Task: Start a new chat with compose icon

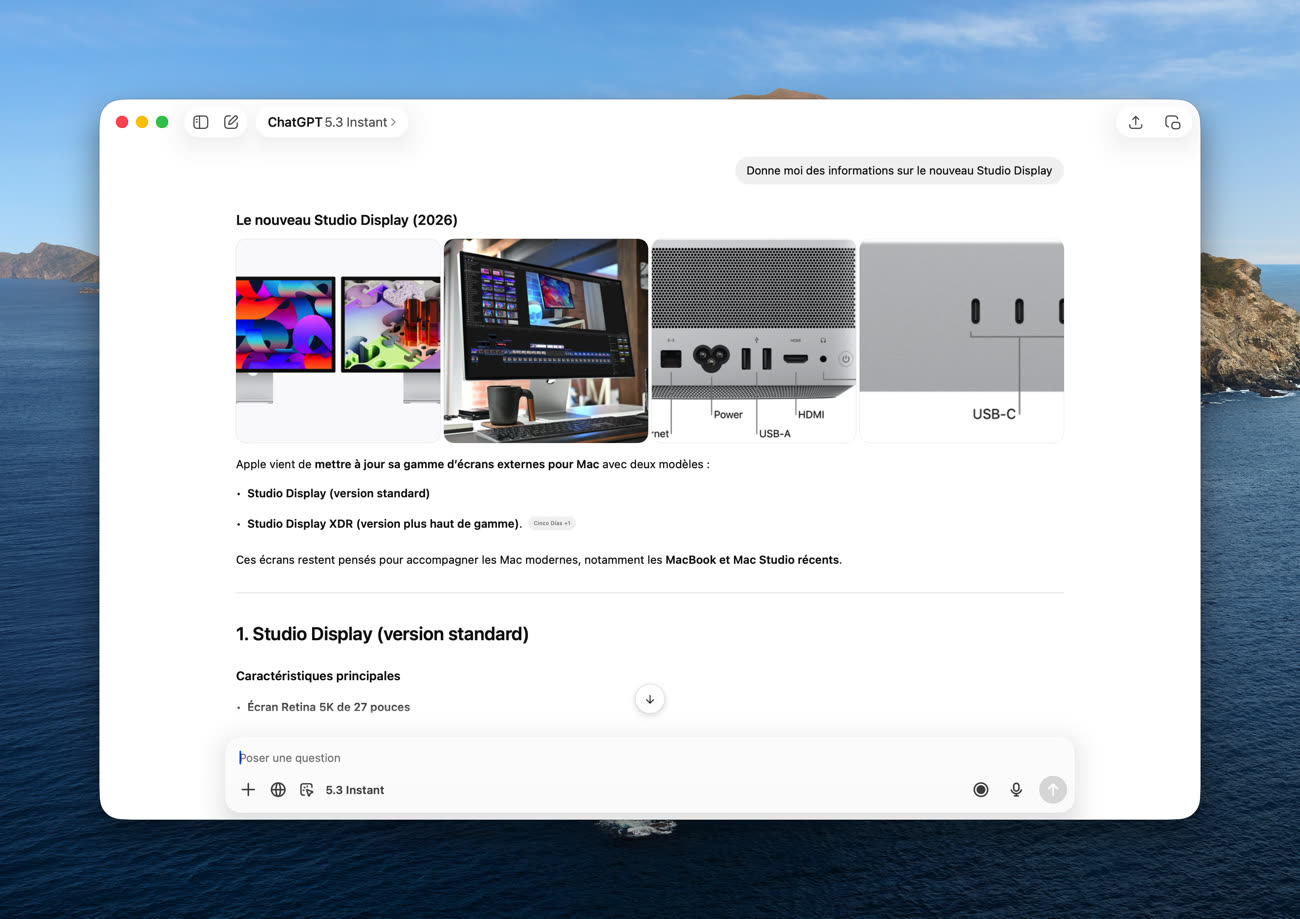Action: coord(231,122)
